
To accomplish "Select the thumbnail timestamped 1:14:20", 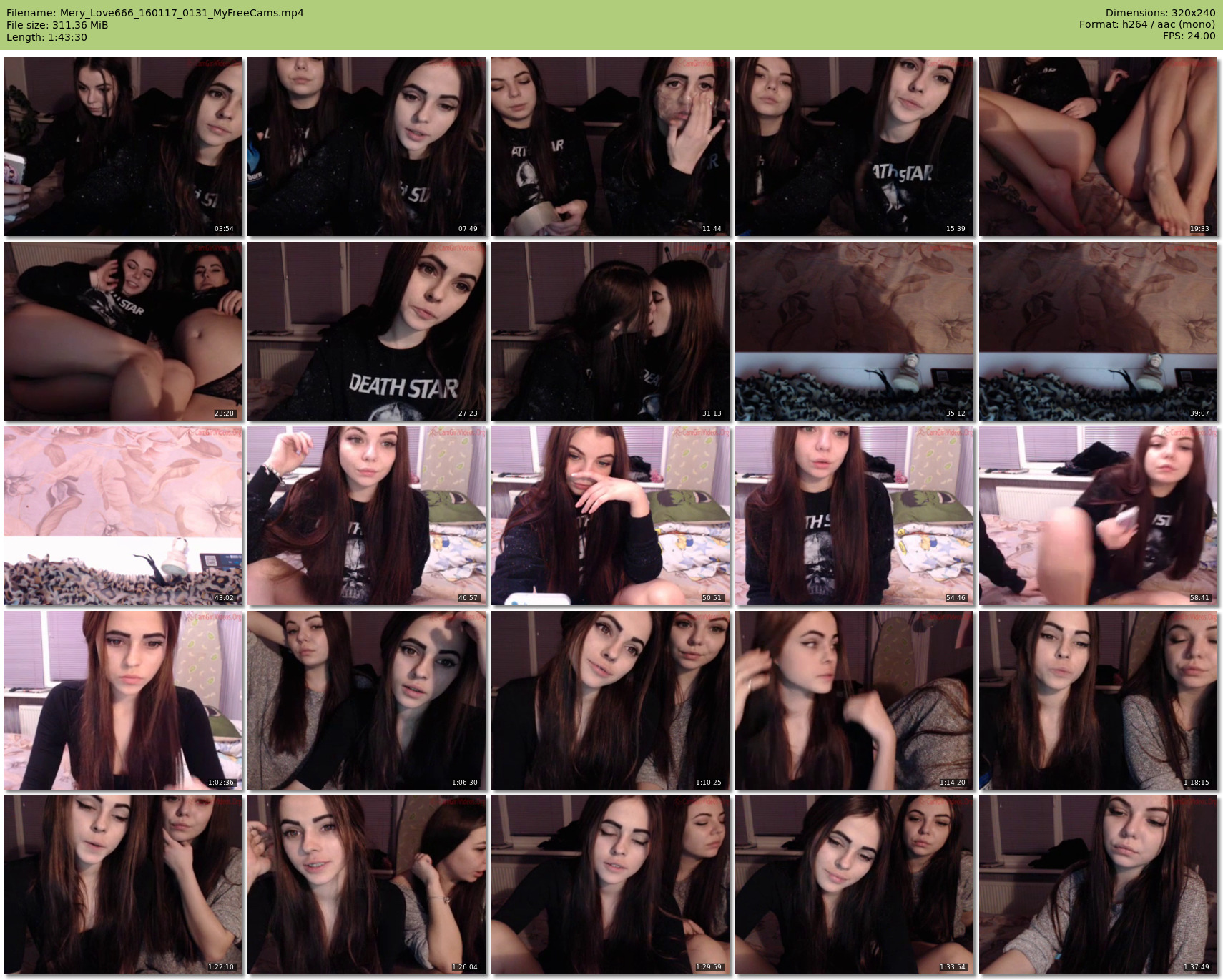I will coord(855,700).
